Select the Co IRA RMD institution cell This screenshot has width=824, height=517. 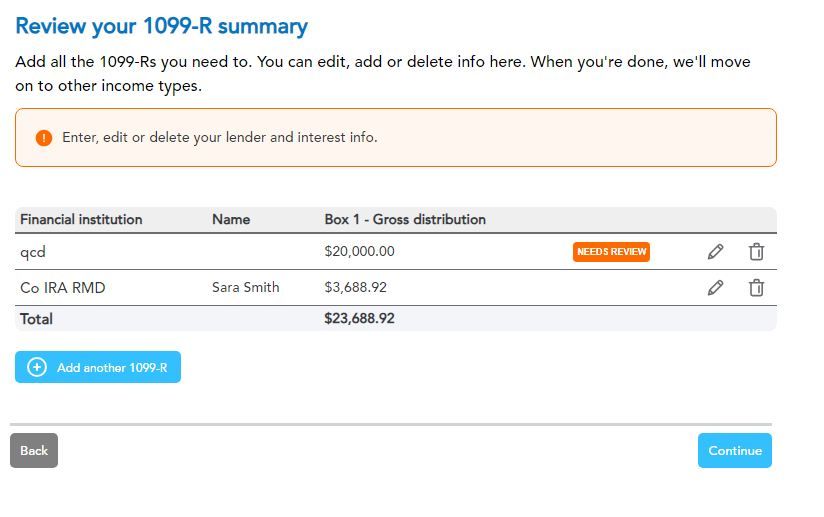click(x=62, y=288)
